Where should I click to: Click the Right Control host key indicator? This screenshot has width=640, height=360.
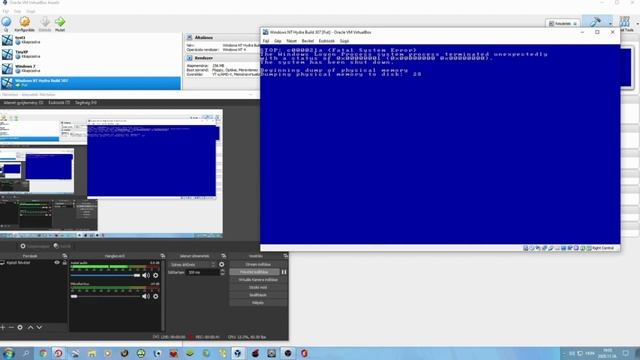coord(602,248)
